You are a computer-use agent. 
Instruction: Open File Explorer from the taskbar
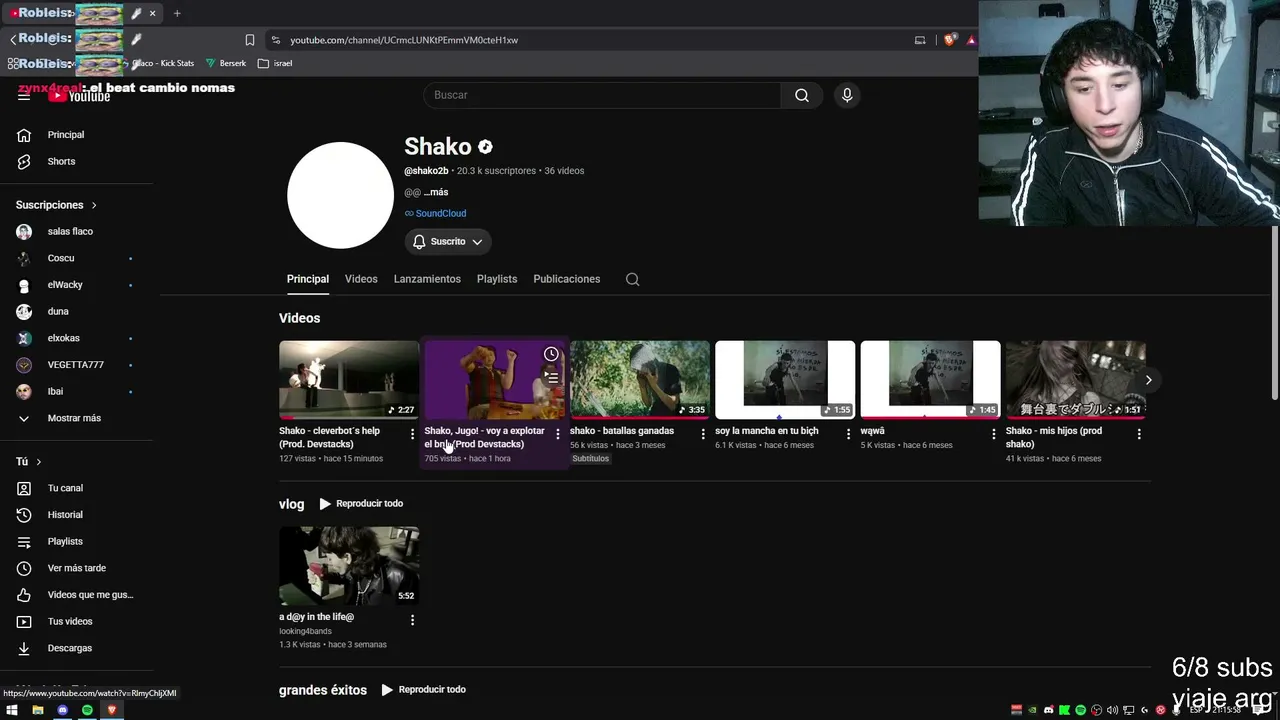click(37, 710)
